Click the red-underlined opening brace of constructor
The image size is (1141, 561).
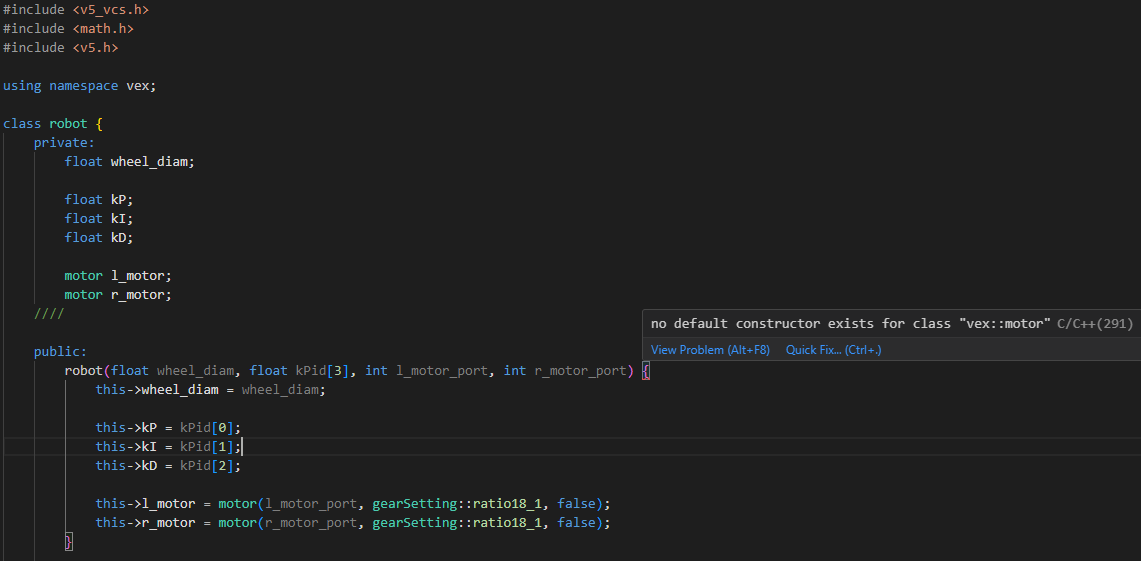click(646, 371)
